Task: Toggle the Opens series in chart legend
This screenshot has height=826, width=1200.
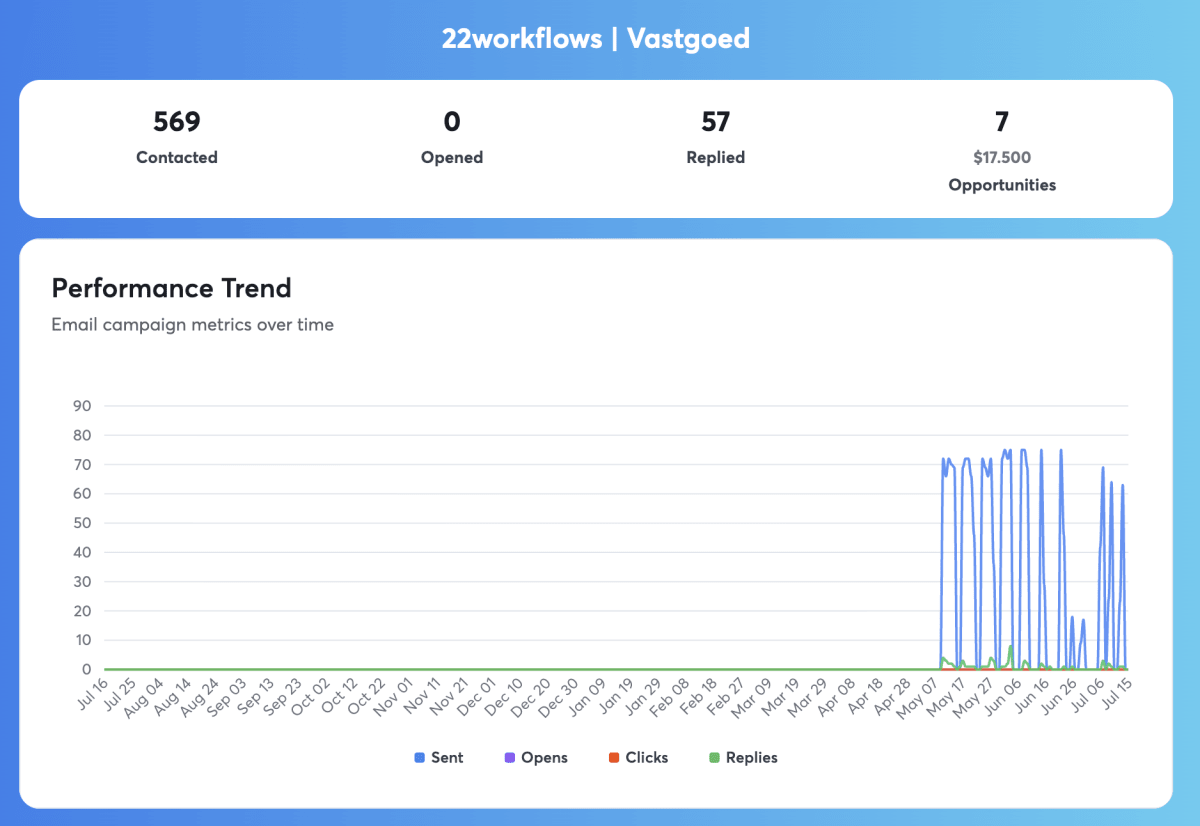Action: [536, 758]
